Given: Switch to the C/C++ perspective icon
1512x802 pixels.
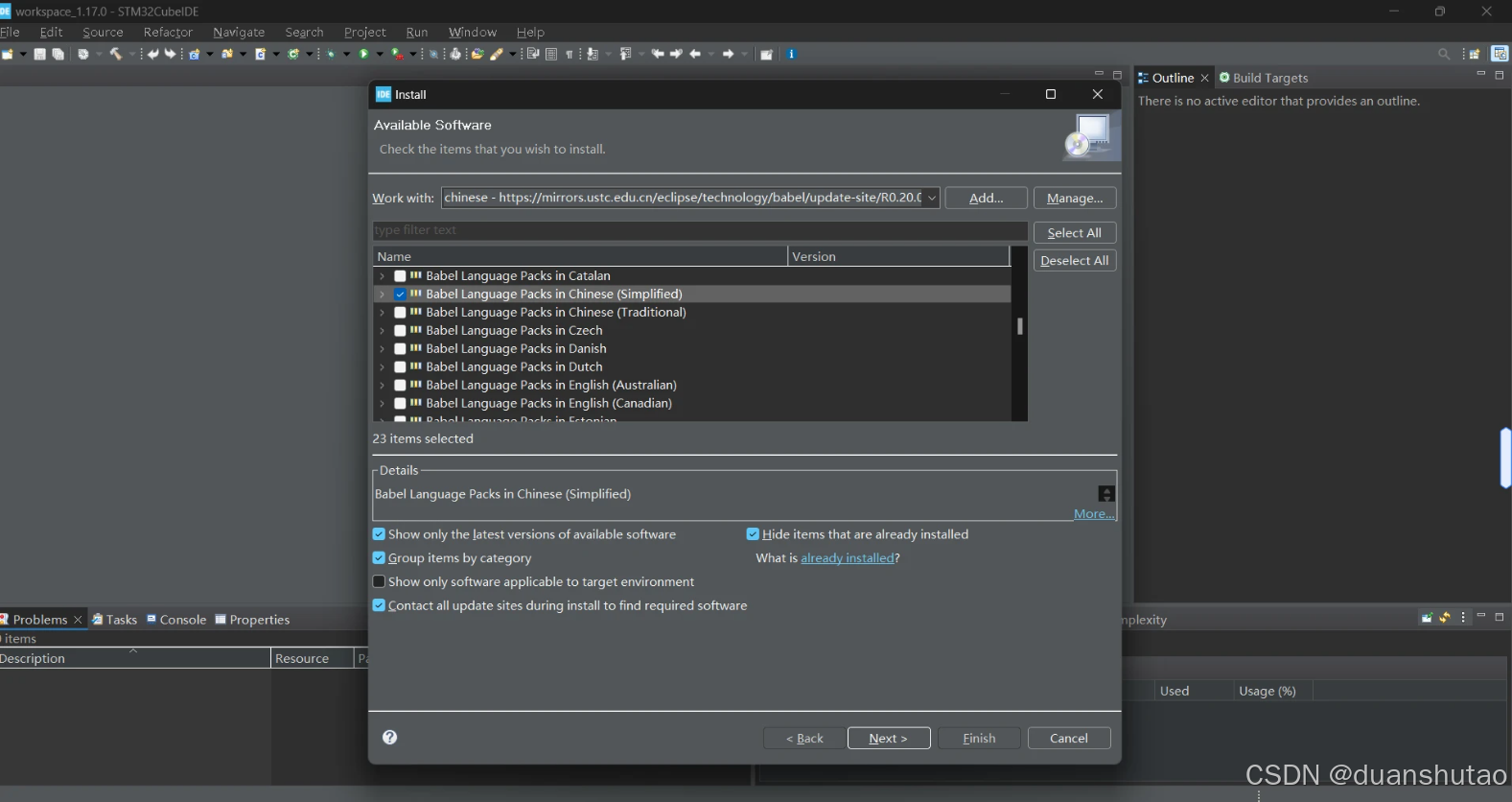Looking at the screenshot, I should coord(1500,54).
